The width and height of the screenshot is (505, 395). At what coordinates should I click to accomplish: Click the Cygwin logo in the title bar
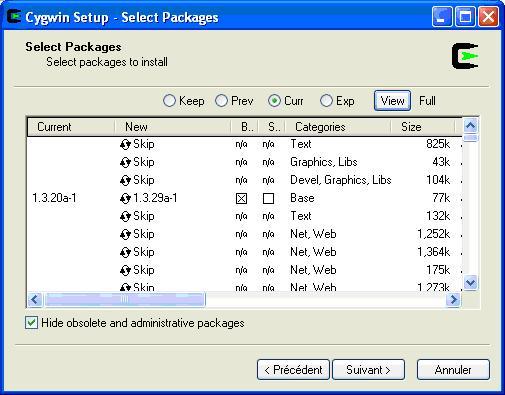14,17
